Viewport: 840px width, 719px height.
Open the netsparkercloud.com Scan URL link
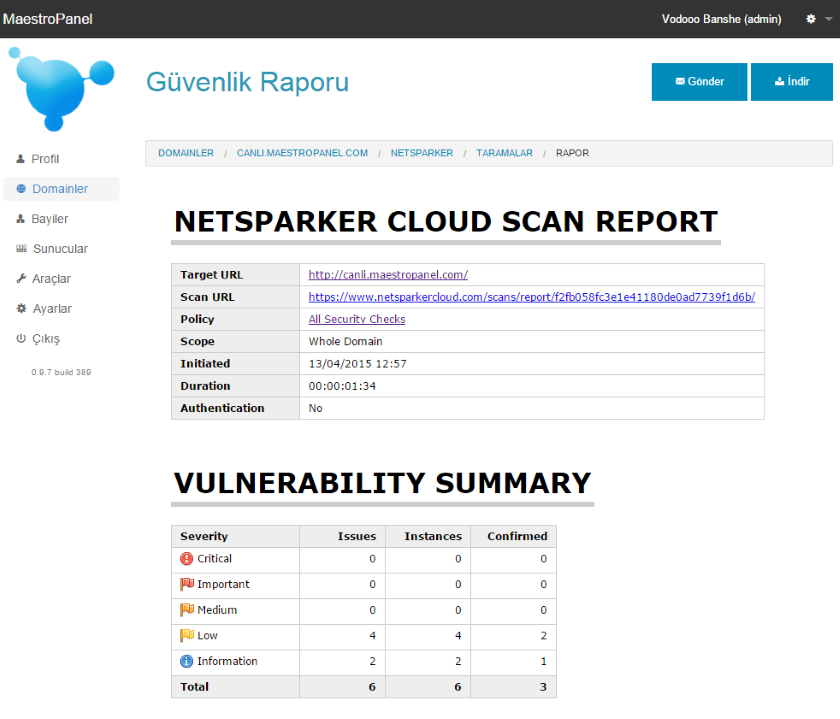(x=531, y=297)
